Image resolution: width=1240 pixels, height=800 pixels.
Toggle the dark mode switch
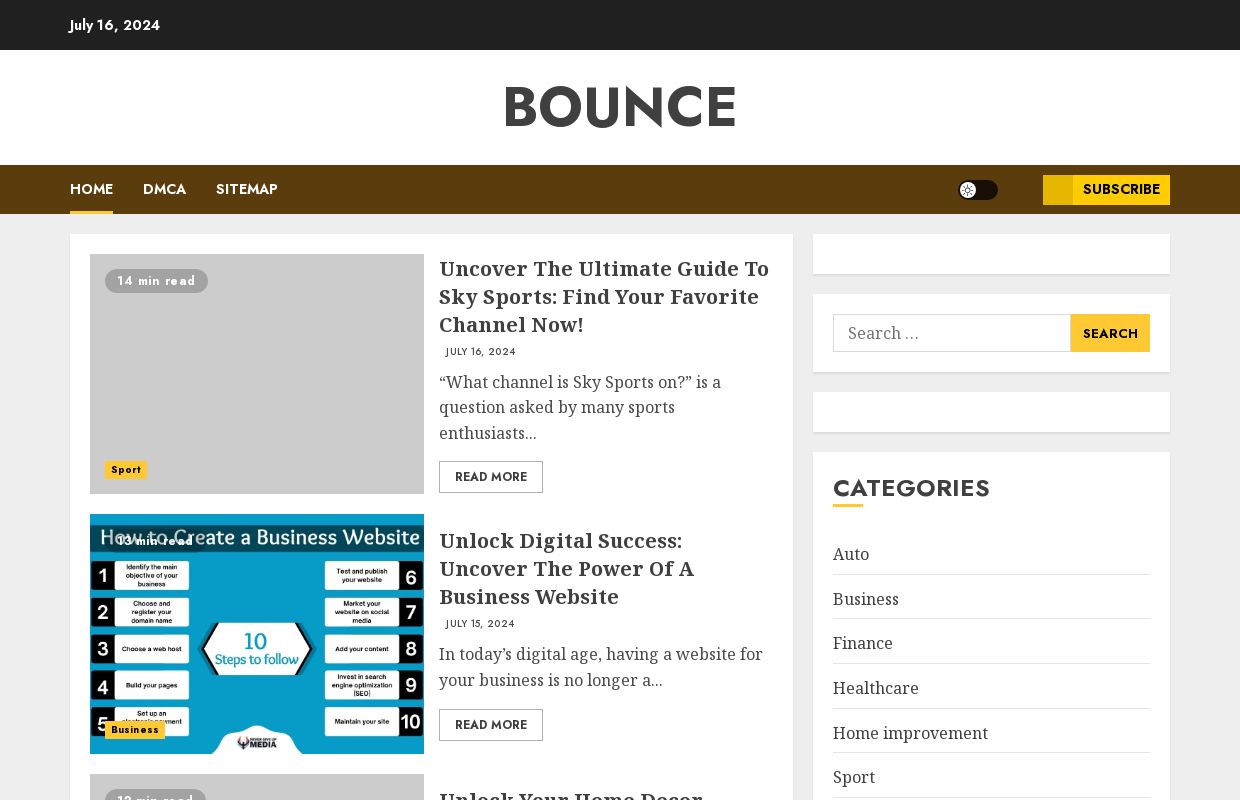(978, 190)
